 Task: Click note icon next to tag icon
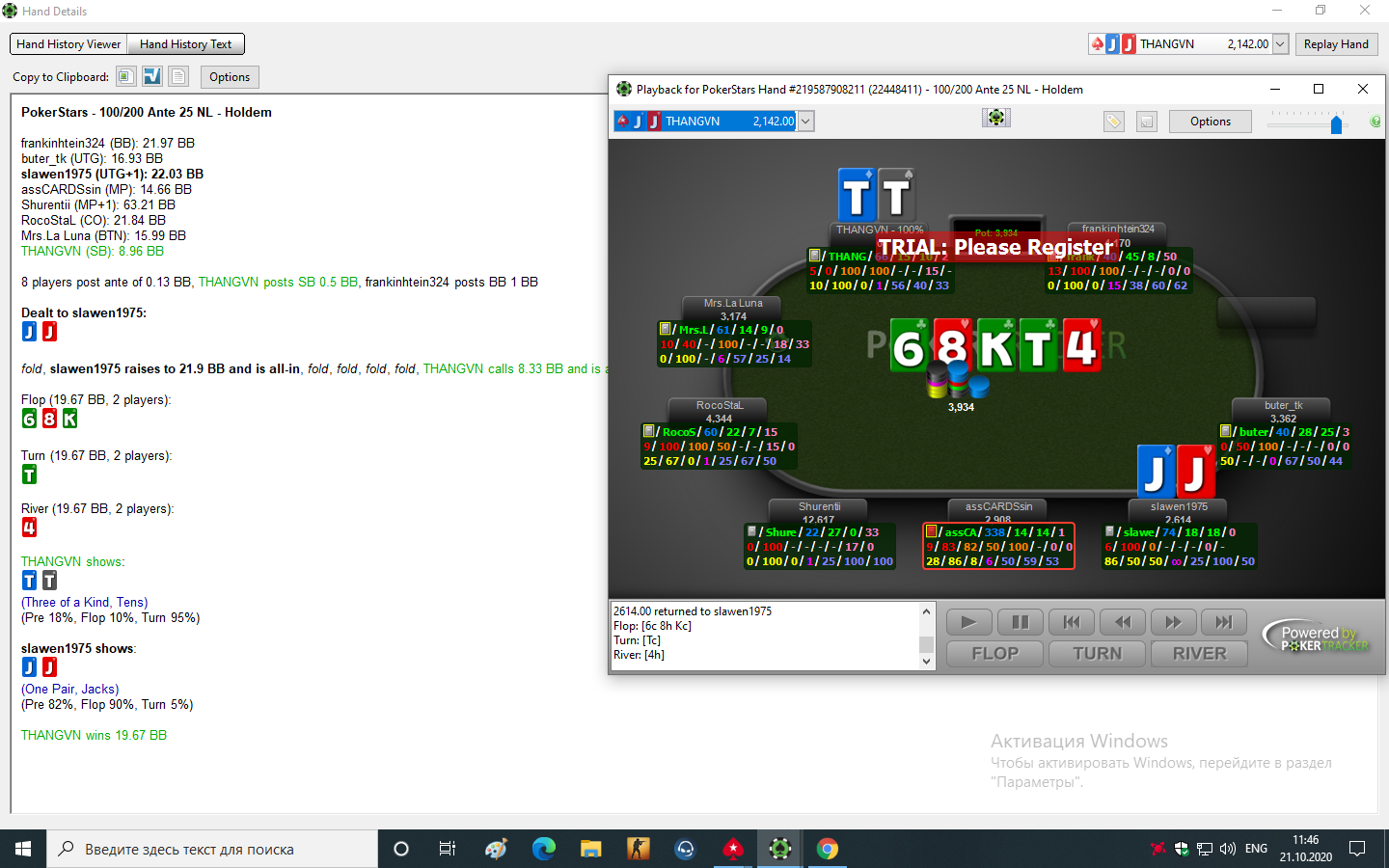[1146, 122]
